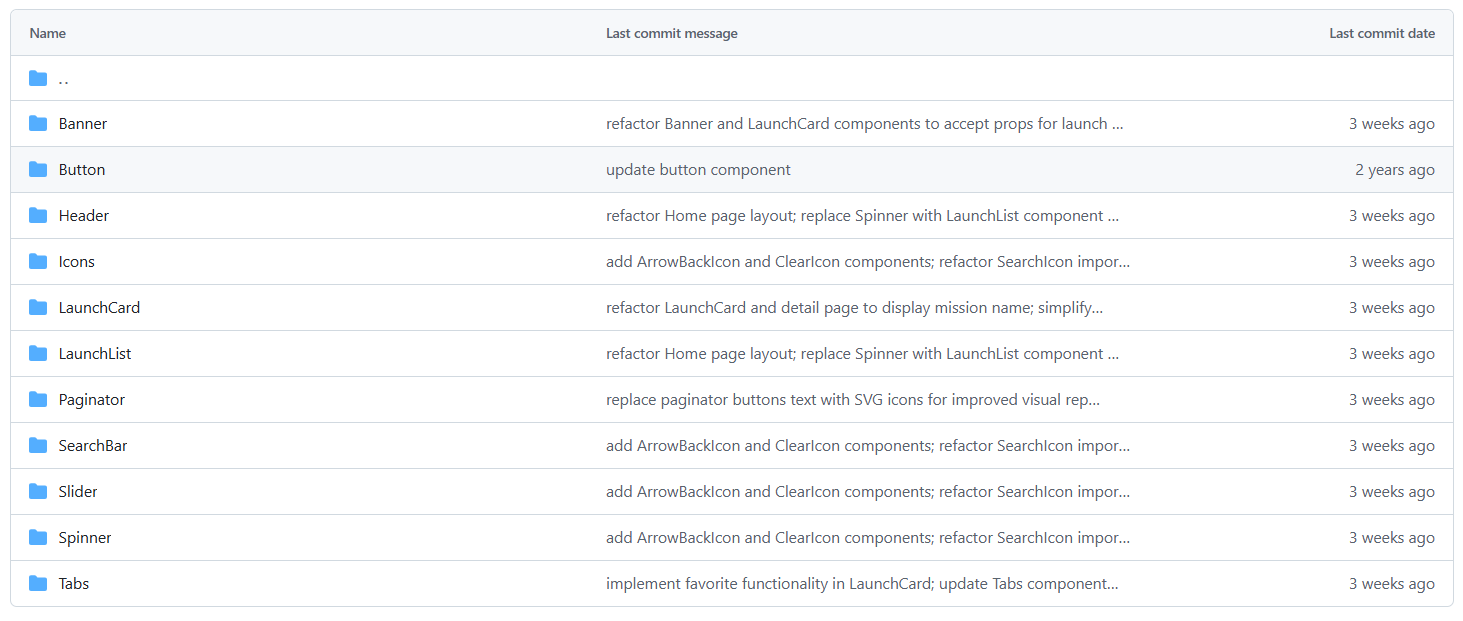Click the folder icon beside Spinner

[x=38, y=538]
